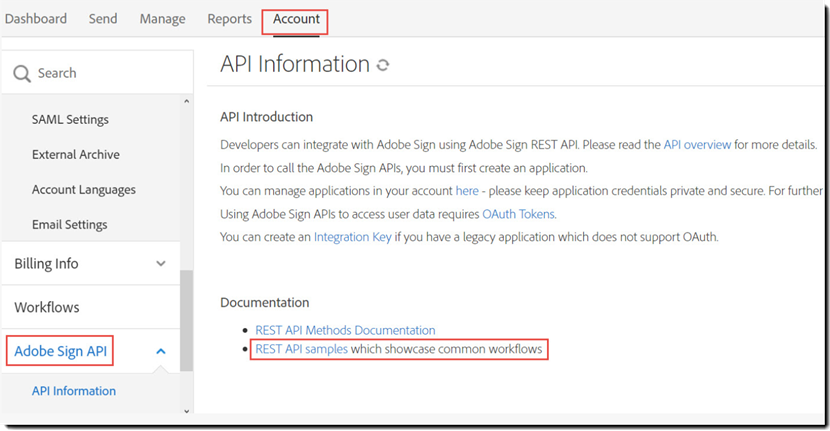Click the refresh icon beside API Information
Screen dimensions: 830x431
[382, 65]
